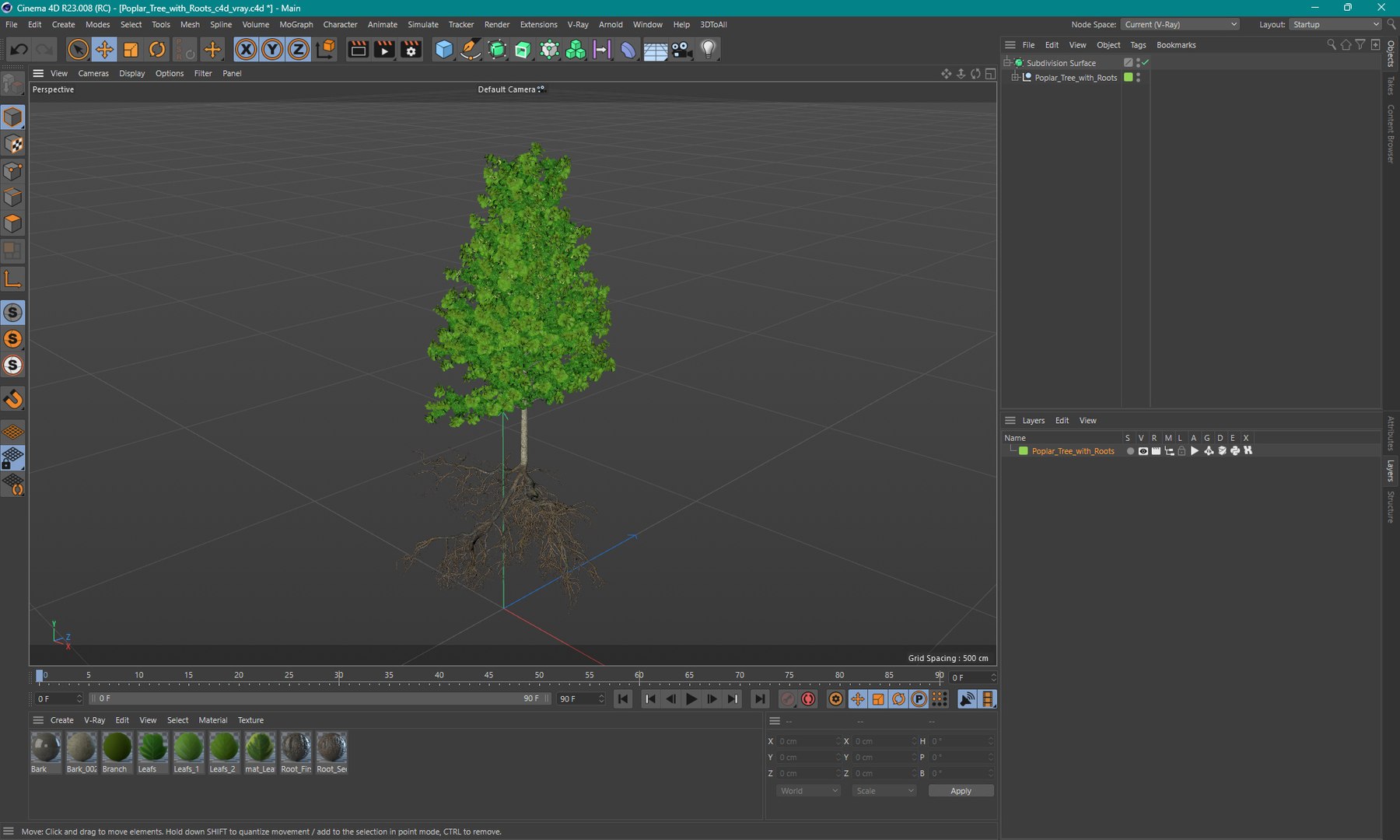Screen dimensions: 1400x840
Task: Toggle Autokeying button
Action: 809,699
